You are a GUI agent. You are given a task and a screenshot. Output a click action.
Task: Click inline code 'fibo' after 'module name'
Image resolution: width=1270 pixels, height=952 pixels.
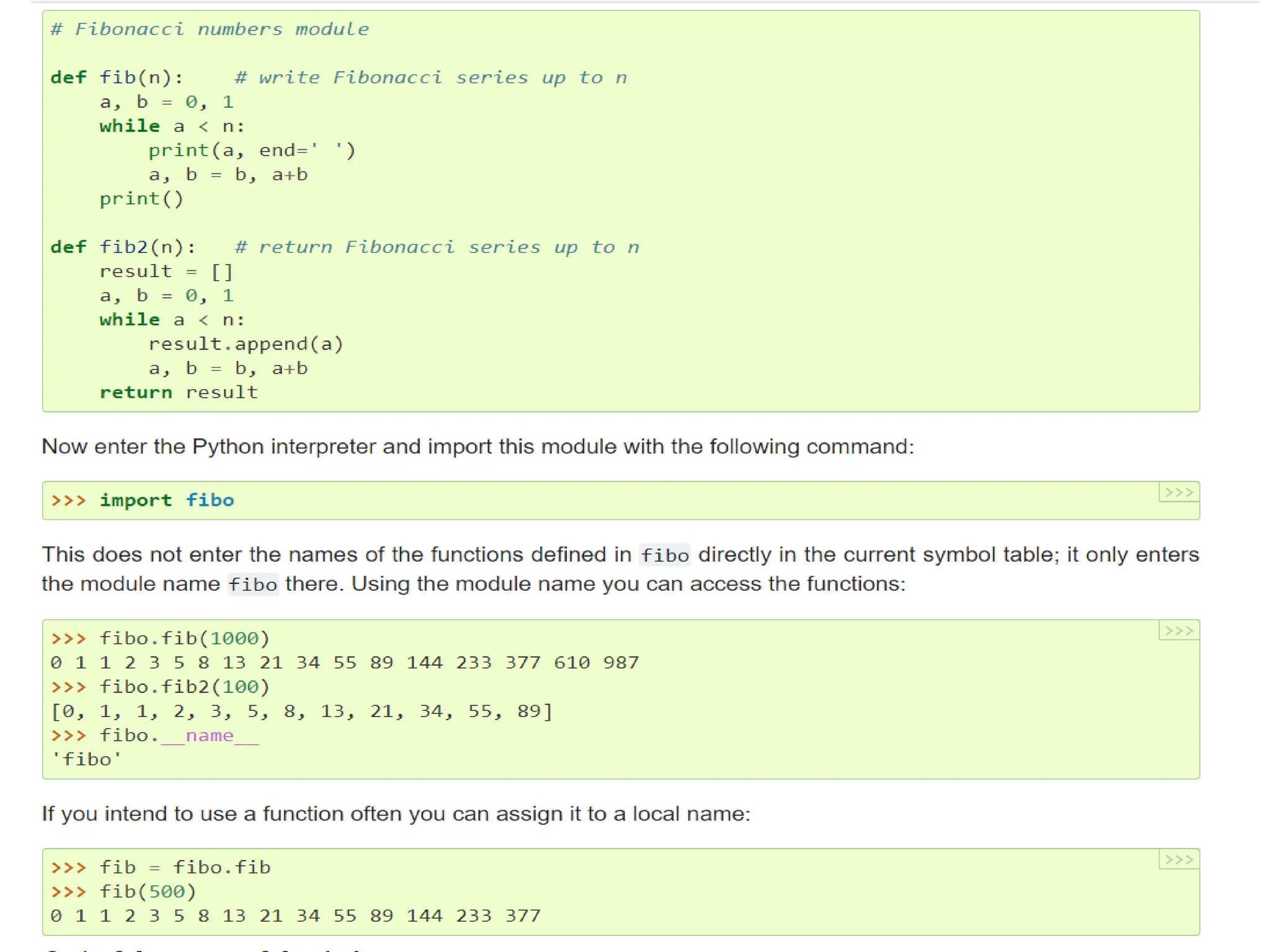252,584
